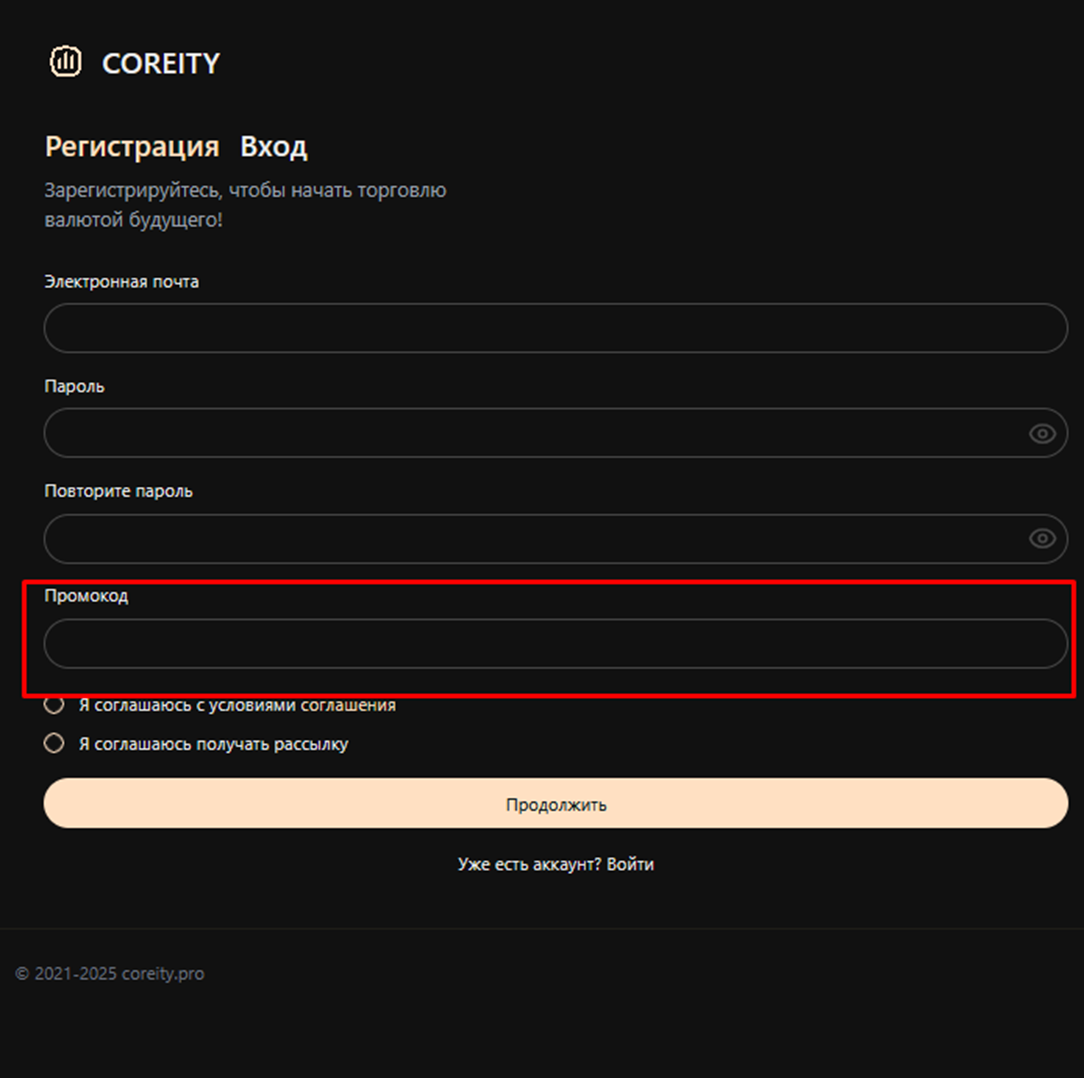Switch to the Вход tab
The height and width of the screenshot is (1078, 1084).
click(x=273, y=147)
